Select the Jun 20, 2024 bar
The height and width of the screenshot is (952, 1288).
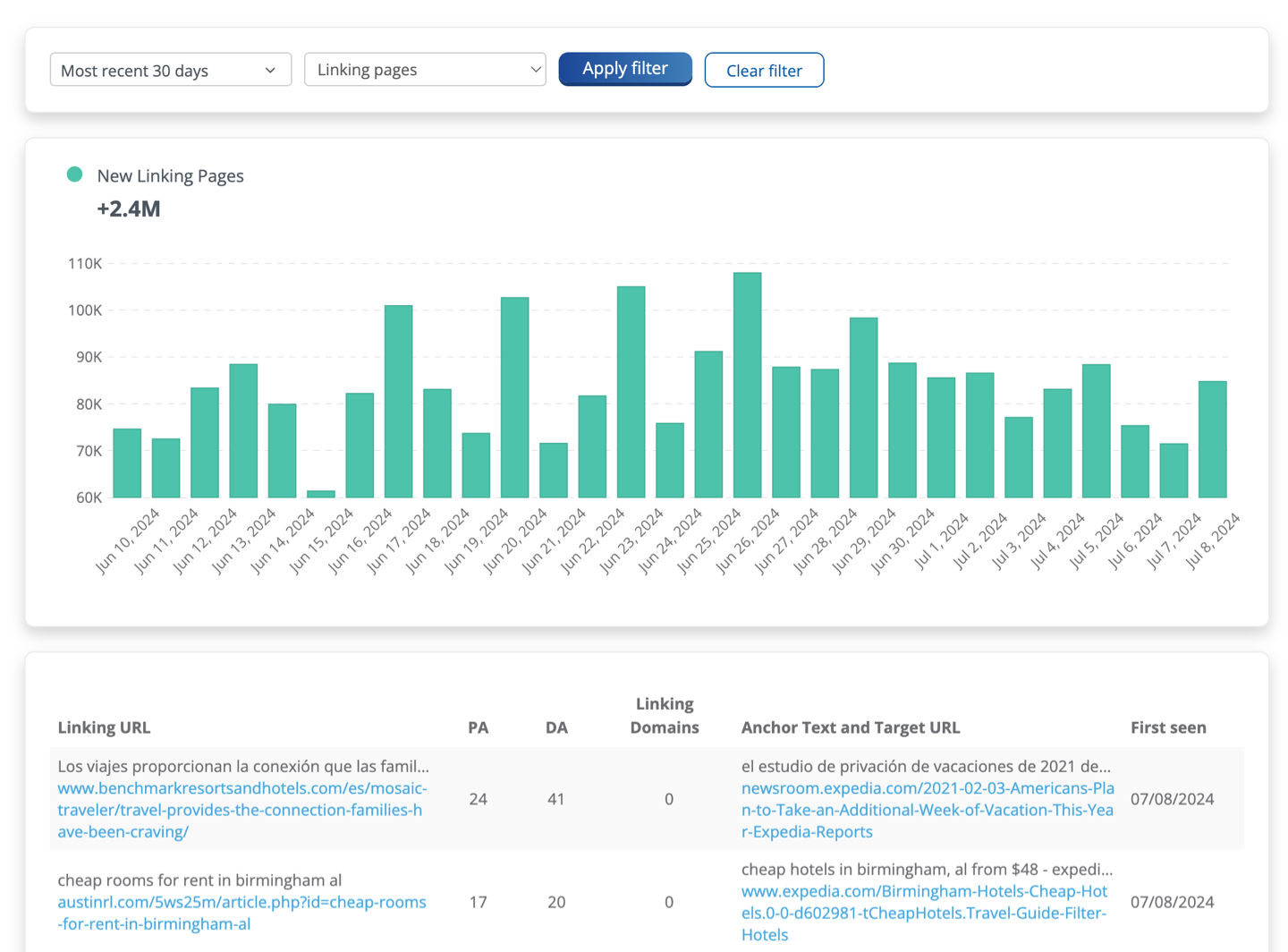(x=515, y=397)
